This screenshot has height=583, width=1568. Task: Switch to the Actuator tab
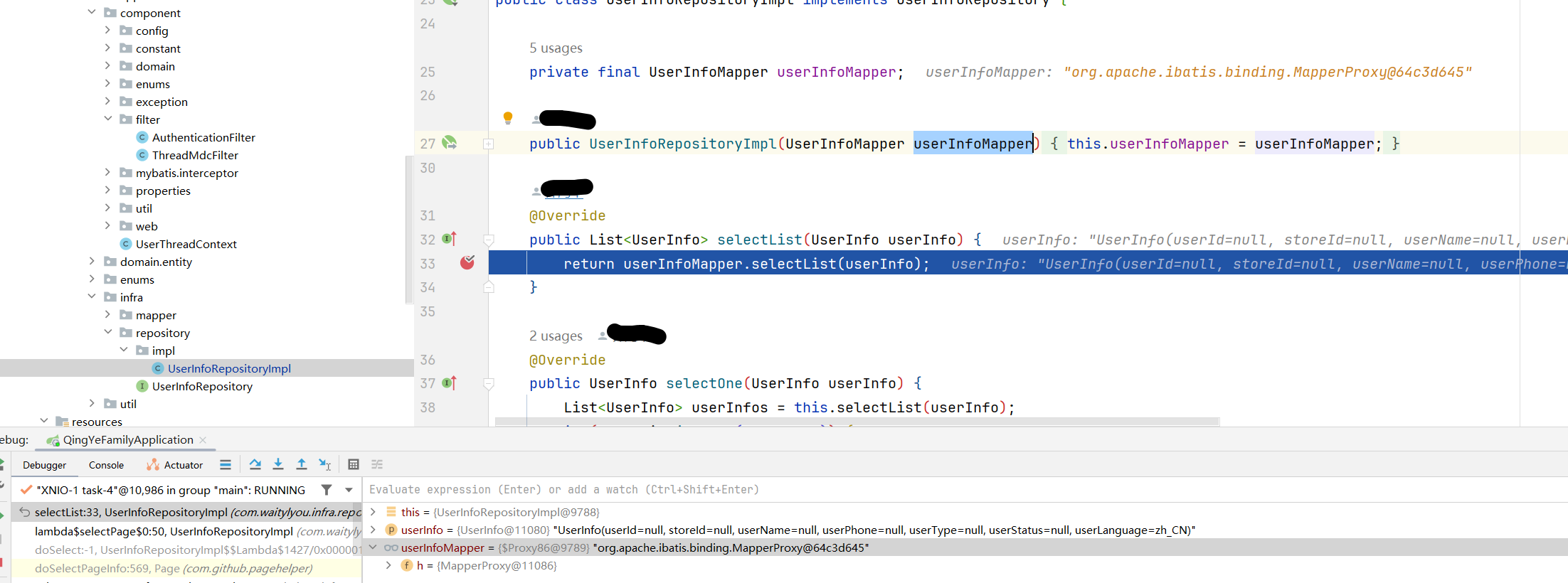pos(175,465)
